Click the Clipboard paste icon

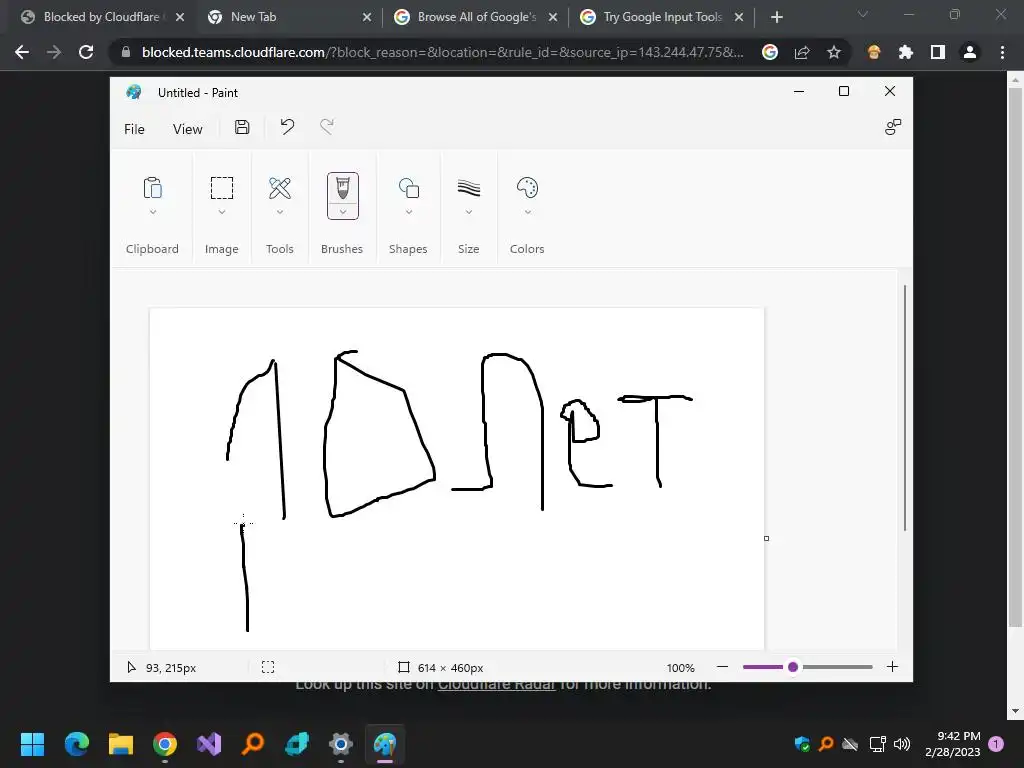(x=152, y=188)
